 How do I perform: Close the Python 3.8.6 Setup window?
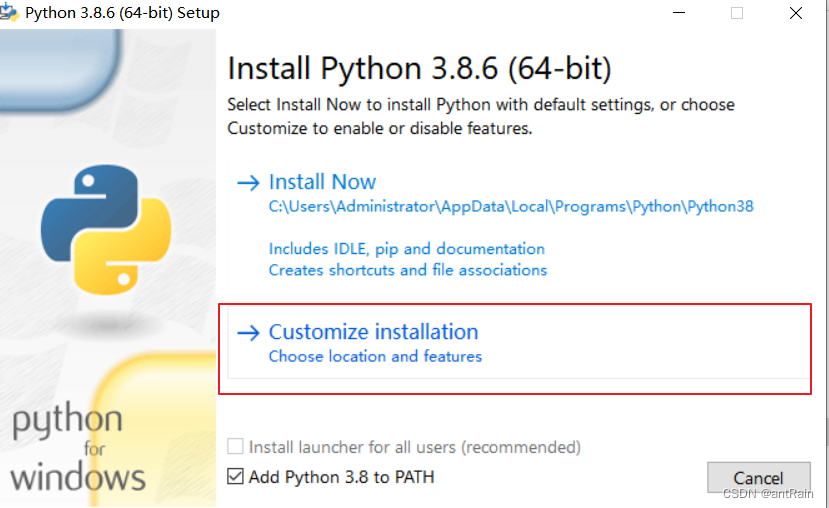click(x=796, y=13)
